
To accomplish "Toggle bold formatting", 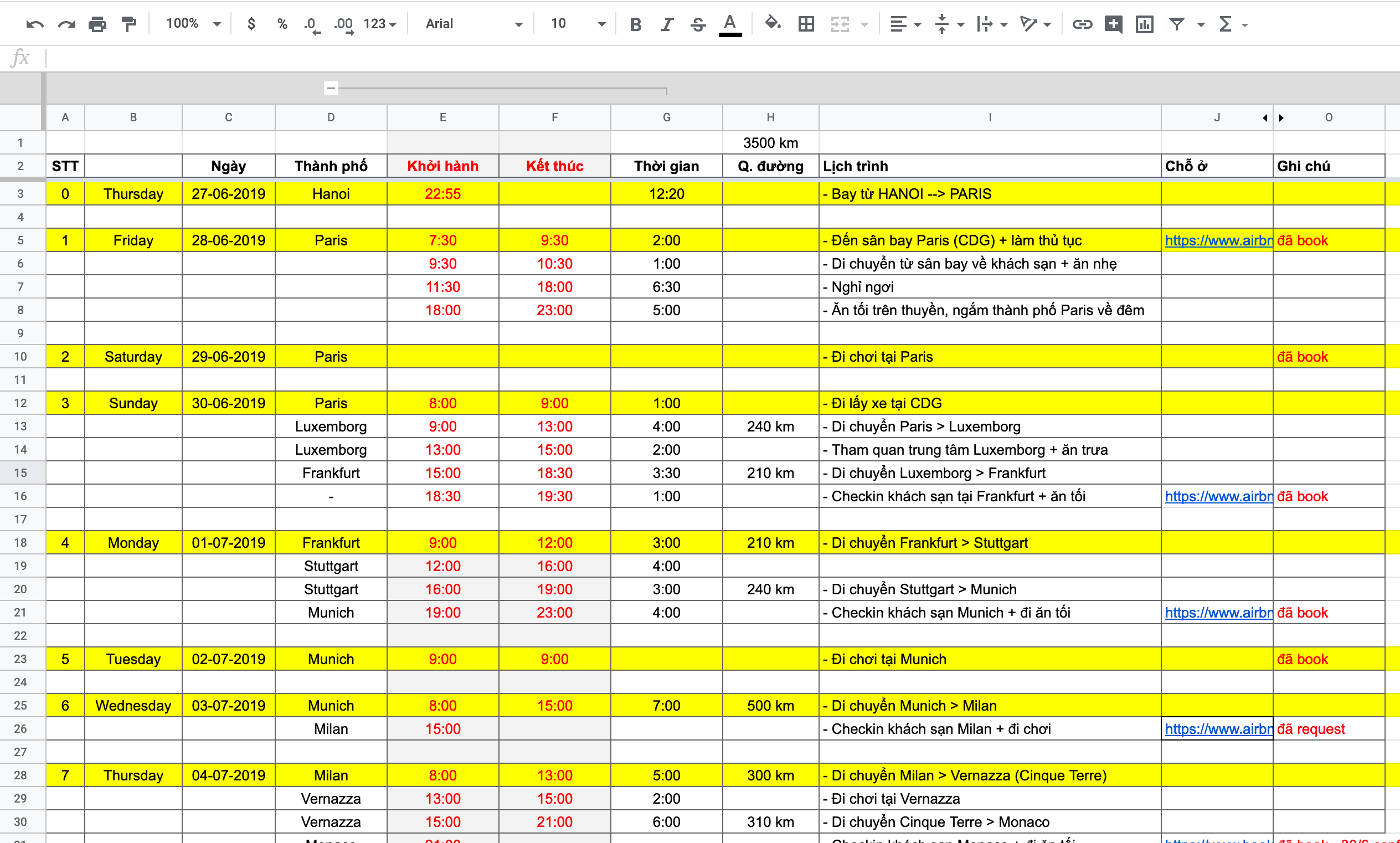I will 636,24.
